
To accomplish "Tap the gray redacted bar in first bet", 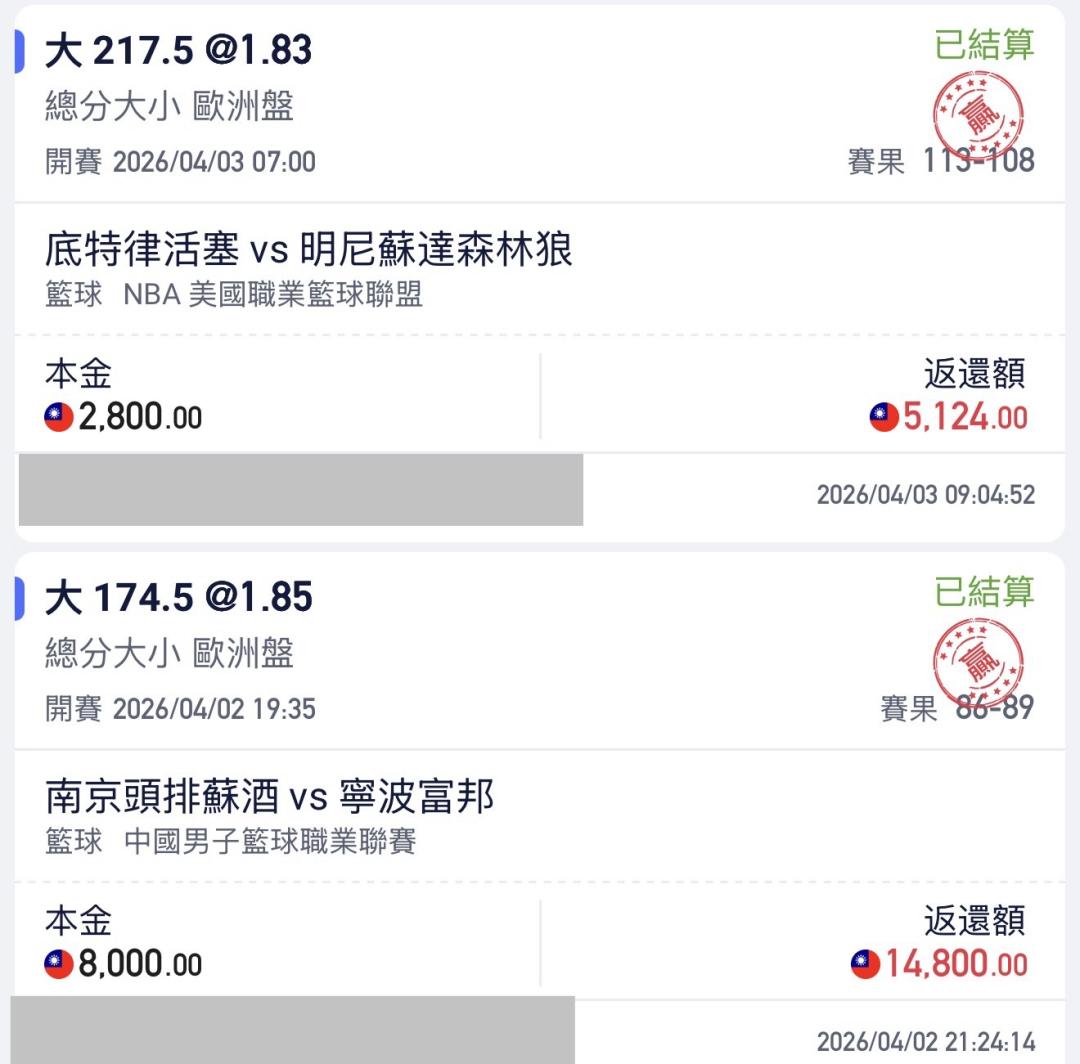I will click(300, 490).
